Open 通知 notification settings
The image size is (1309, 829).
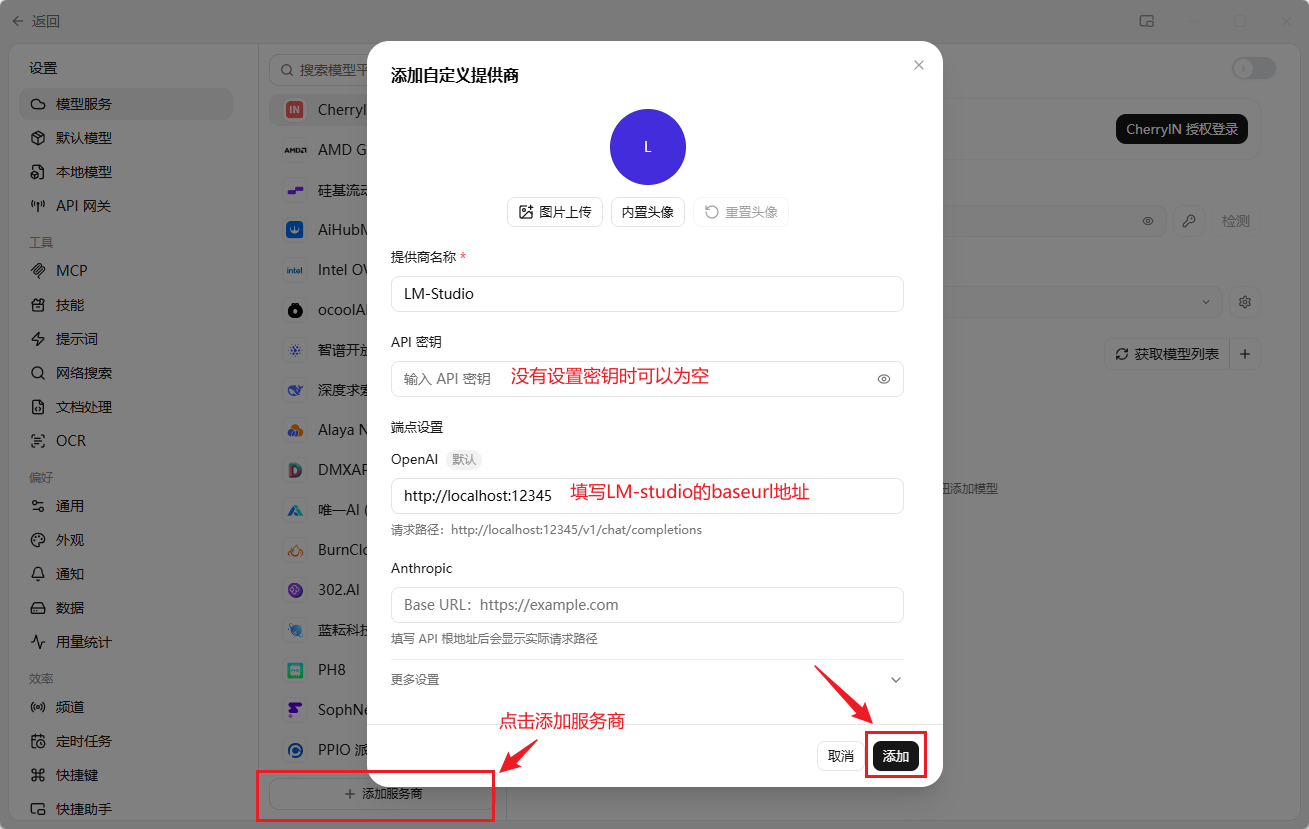click(x=126, y=574)
